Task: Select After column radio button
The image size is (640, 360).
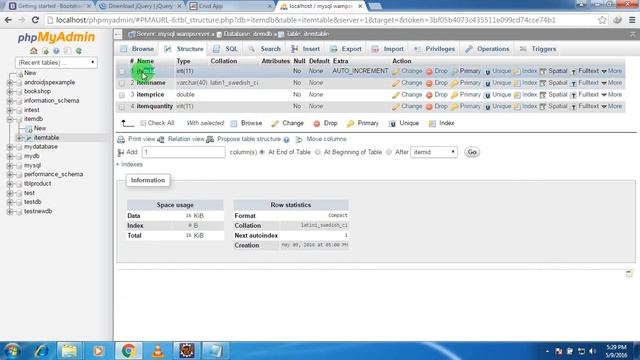Action: click(x=389, y=152)
